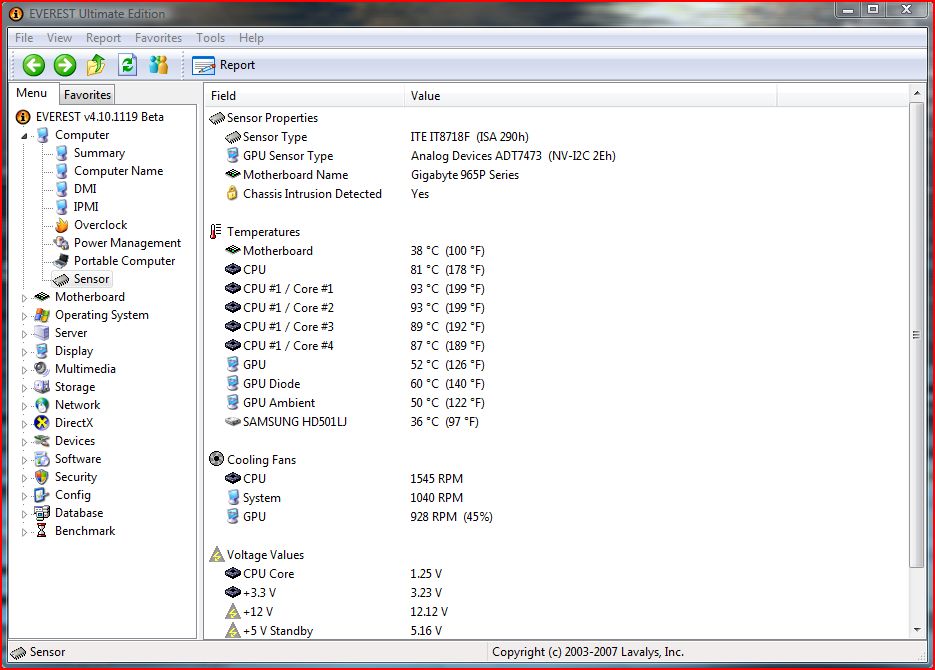This screenshot has height=670, width=935.
Task: Click the Storage drive icon
Action: (x=42, y=386)
